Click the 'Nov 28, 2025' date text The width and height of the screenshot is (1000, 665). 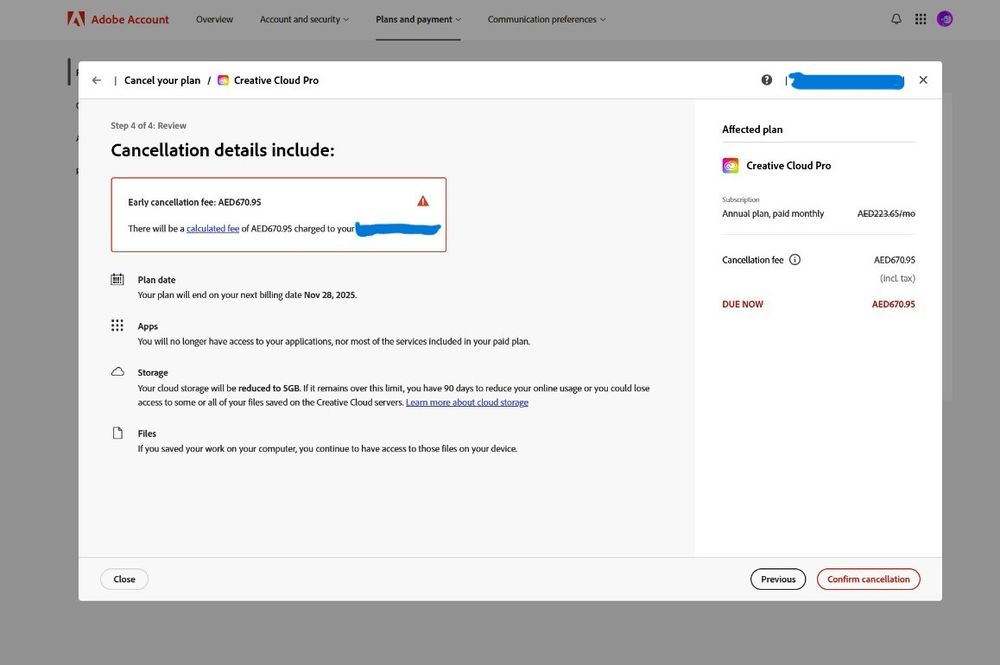(330, 295)
